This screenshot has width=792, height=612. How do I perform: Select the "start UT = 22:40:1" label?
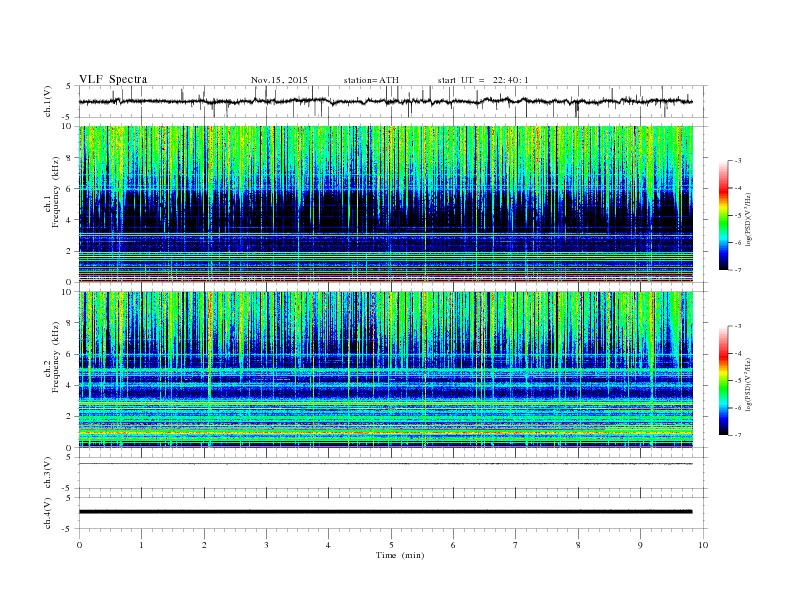point(483,80)
